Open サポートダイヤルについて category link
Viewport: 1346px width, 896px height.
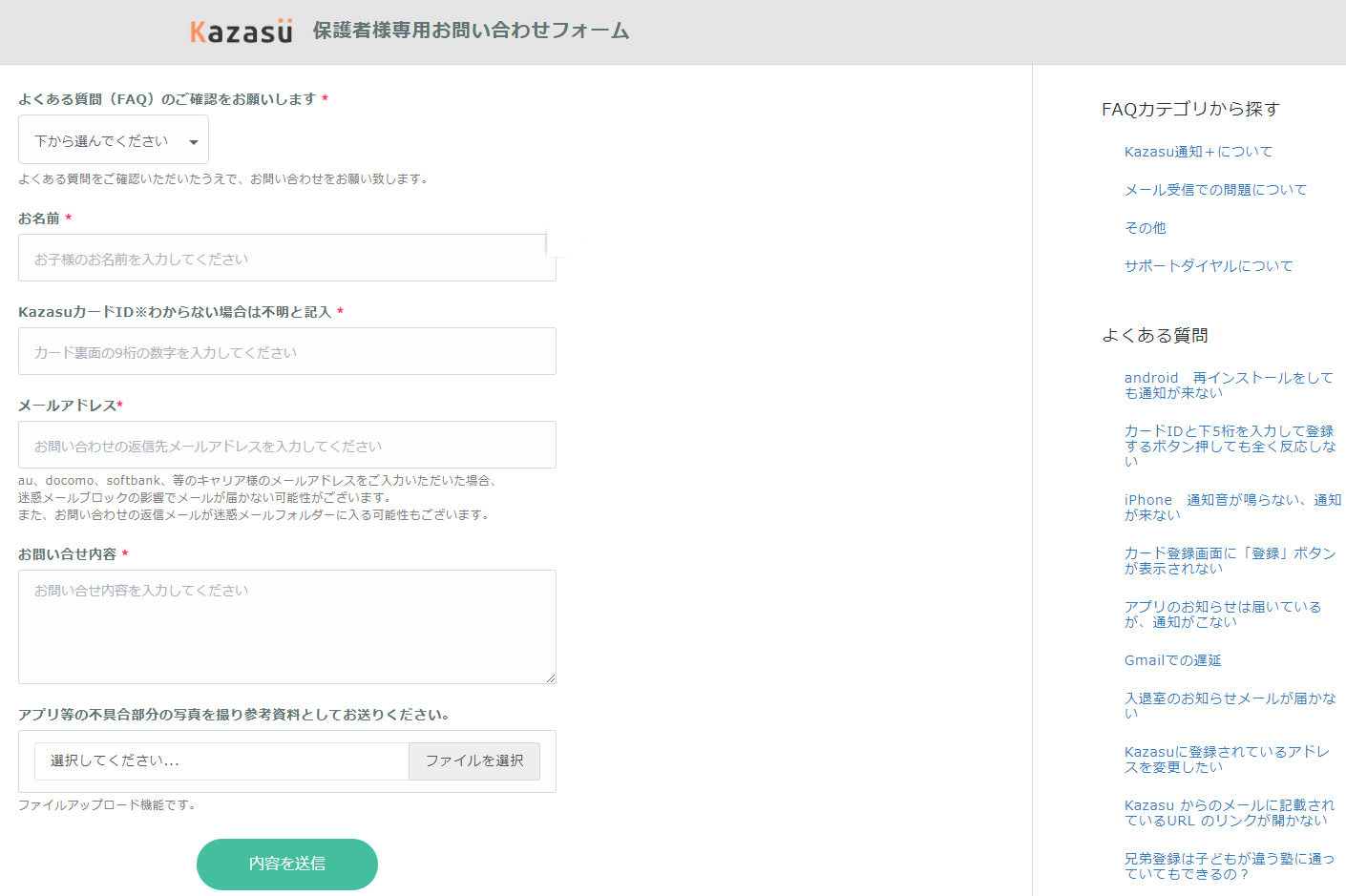pos(1209,266)
